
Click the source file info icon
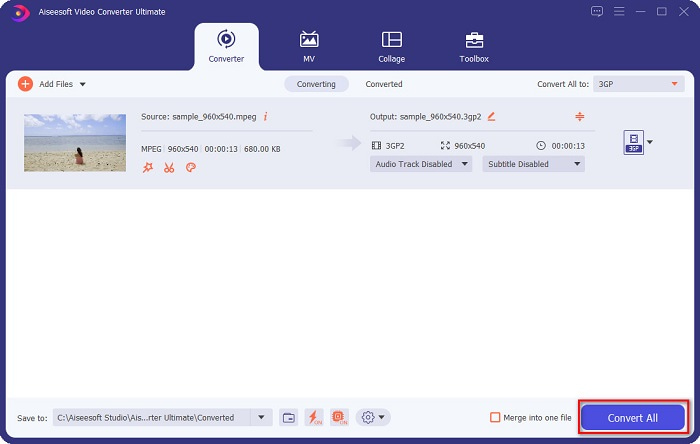265,117
